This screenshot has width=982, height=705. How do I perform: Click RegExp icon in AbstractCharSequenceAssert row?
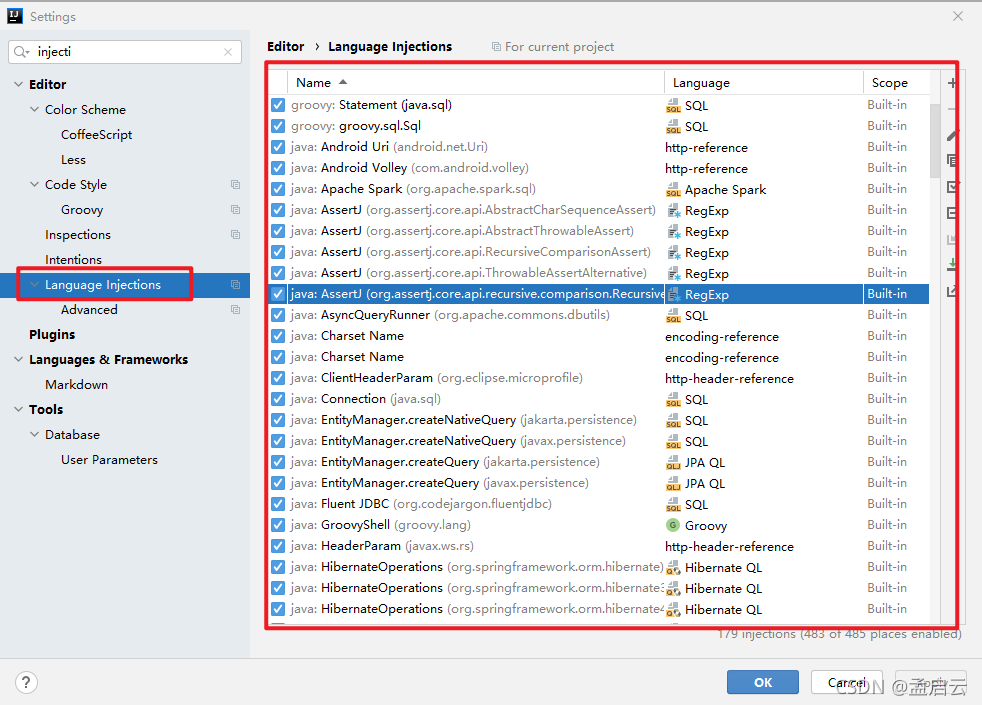[674, 210]
